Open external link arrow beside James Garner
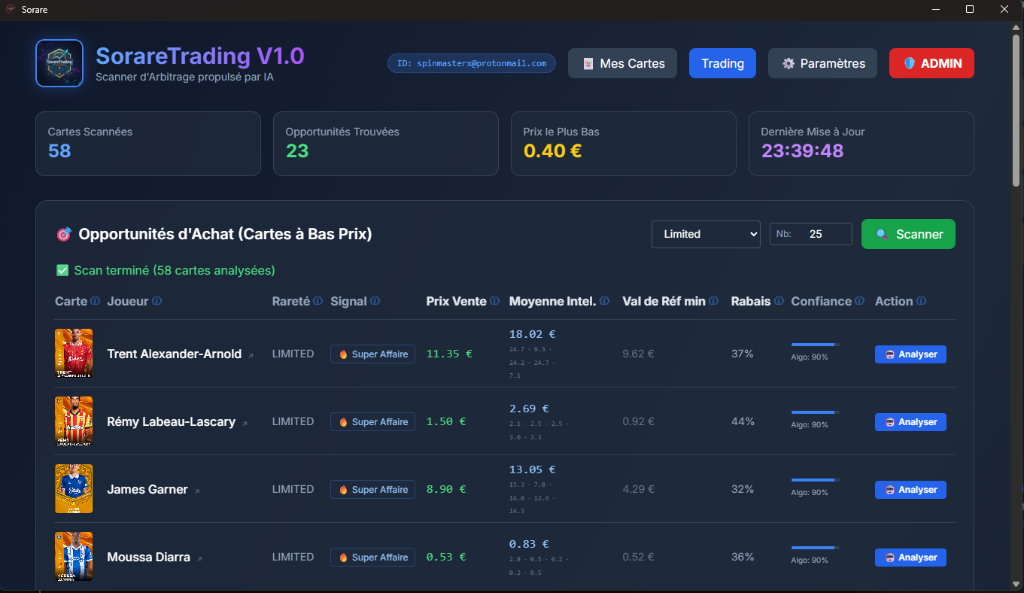 (x=197, y=491)
